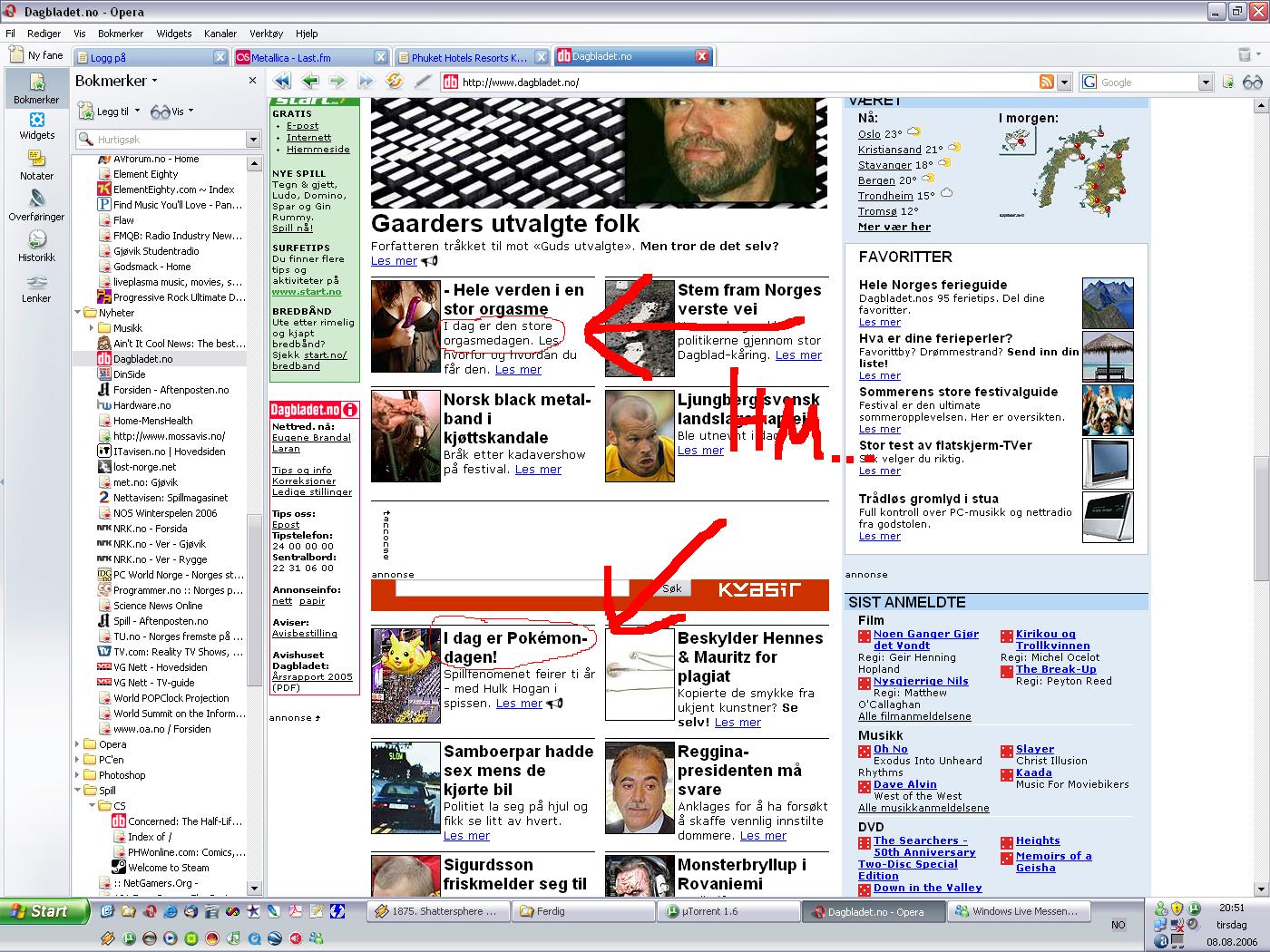Screen dimensions: 1270x952
Task: Click the Vis glasses icon in bookmarks panel
Action: point(161,112)
